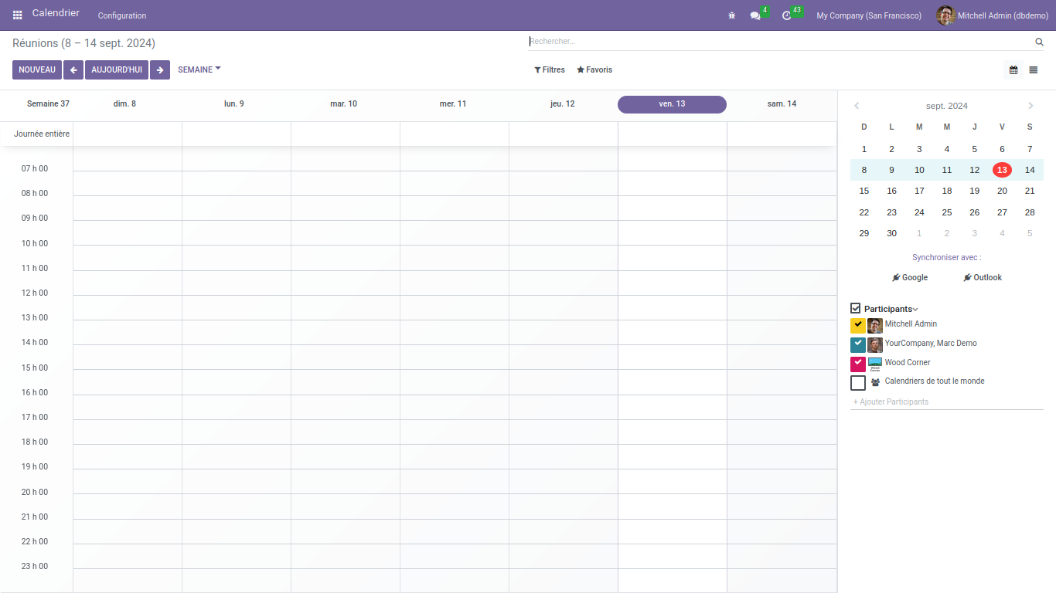Open the activities clock icon

(x=787, y=16)
